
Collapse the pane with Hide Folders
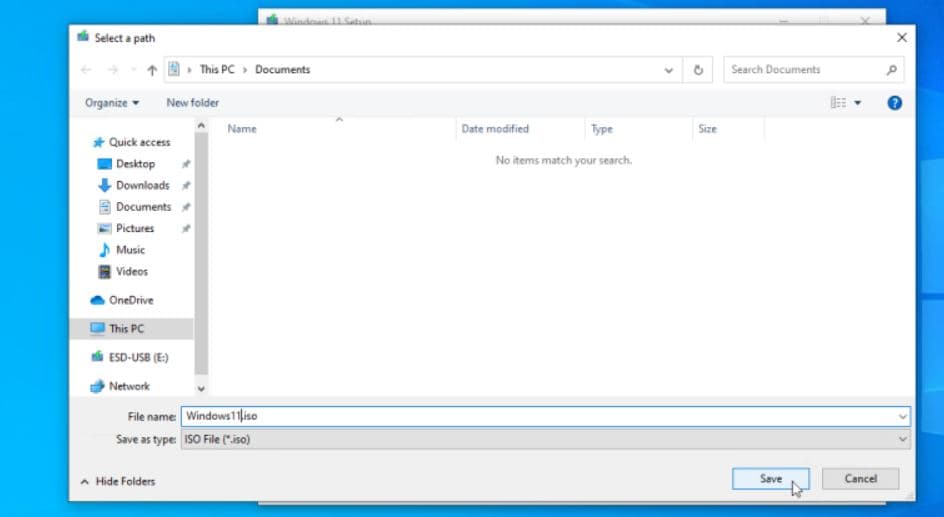[x=118, y=481]
